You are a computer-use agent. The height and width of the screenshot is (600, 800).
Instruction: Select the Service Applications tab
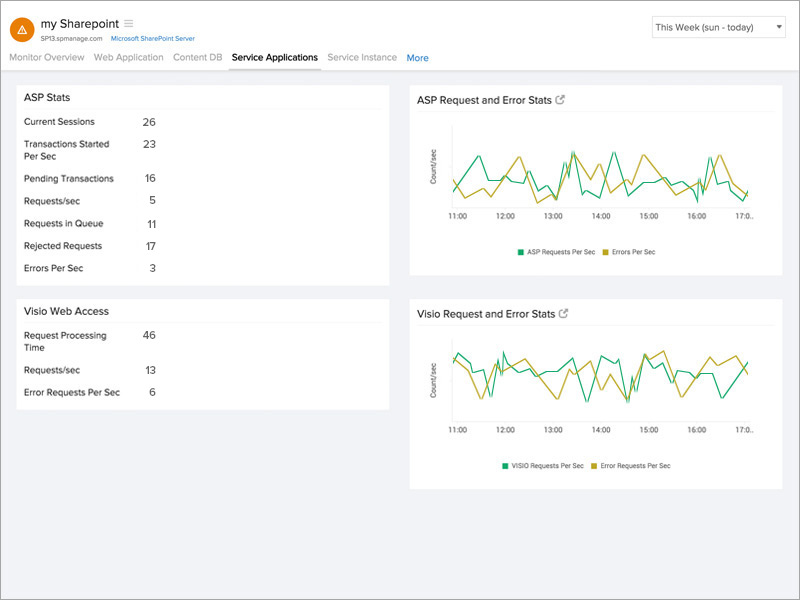(x=276, y=57)
